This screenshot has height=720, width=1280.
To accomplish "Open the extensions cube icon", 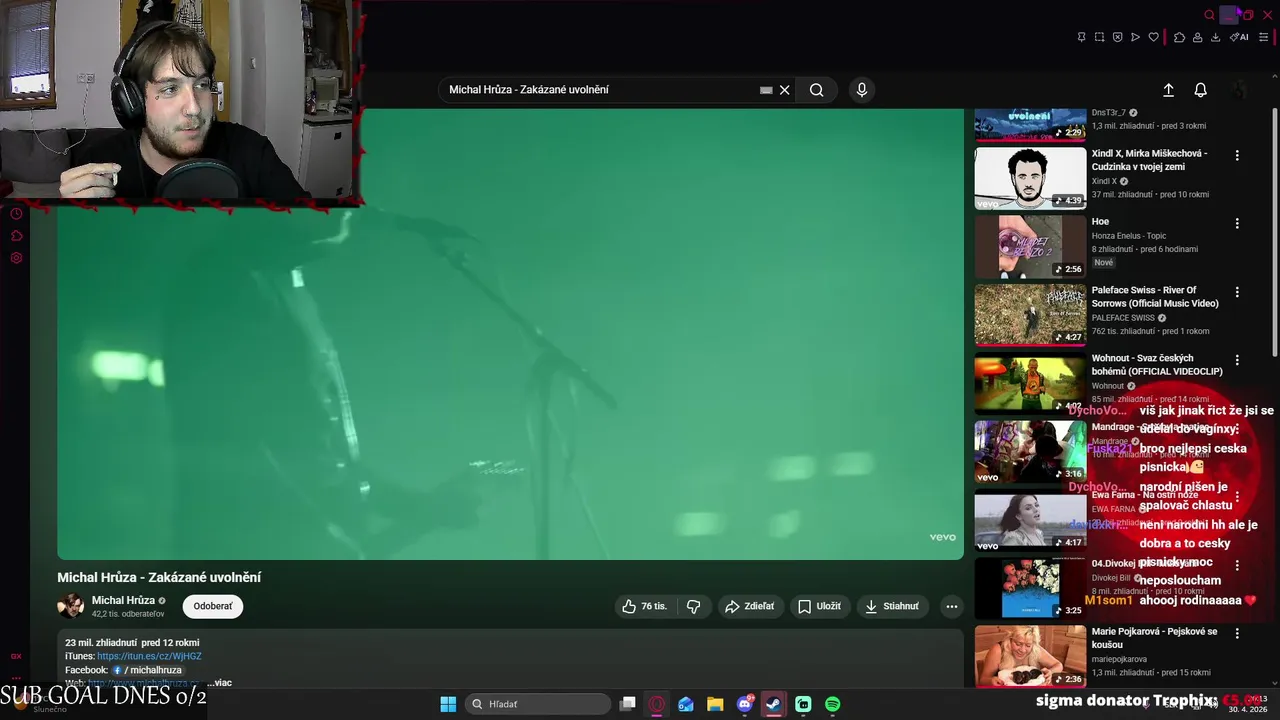I will (1179, 37).
